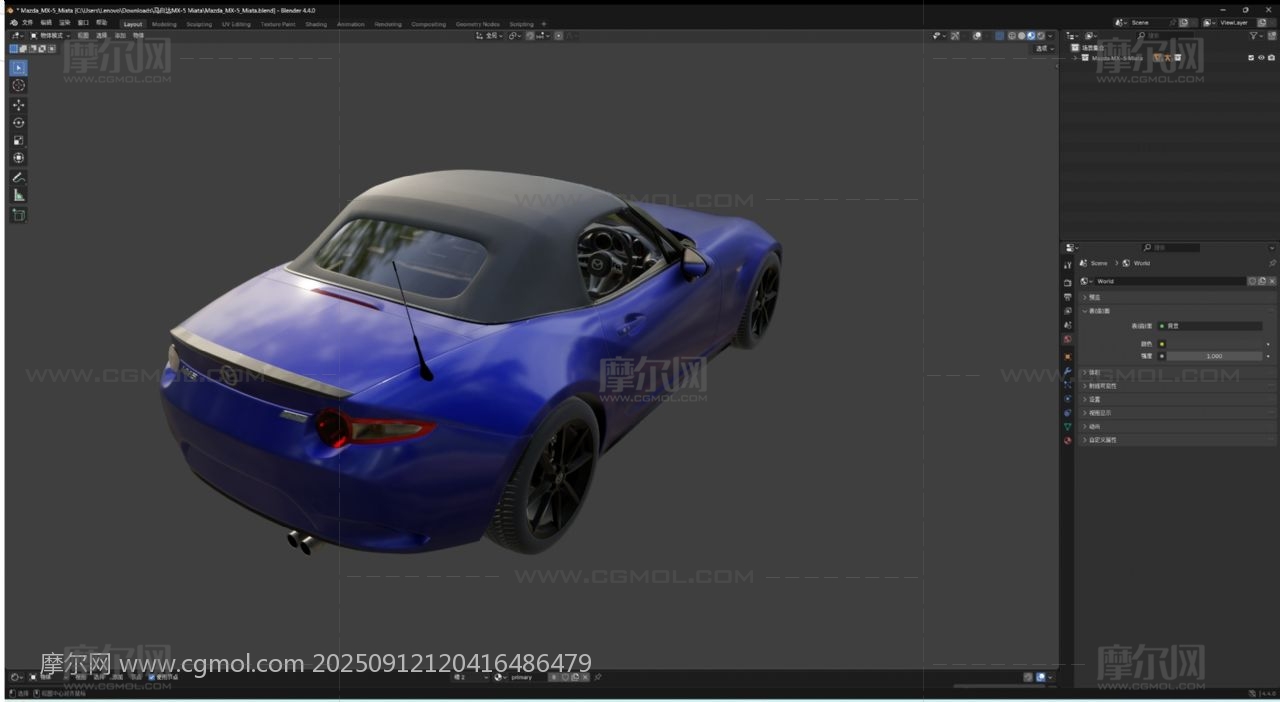This screenshot has width=1280, height=702.
Task: Open the transform orientation dropdown
Action: 490,35
